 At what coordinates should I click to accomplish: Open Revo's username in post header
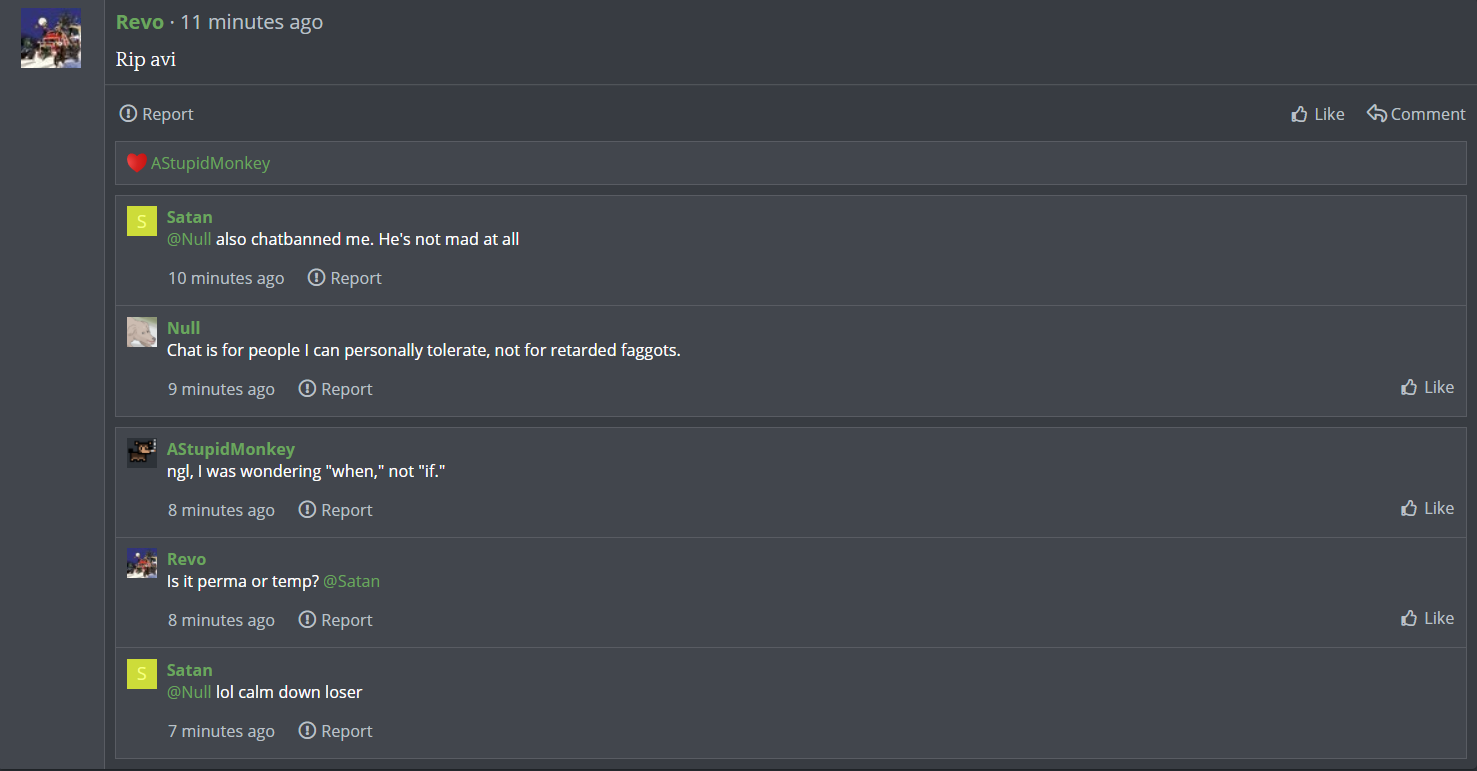(x=140, y=22)
